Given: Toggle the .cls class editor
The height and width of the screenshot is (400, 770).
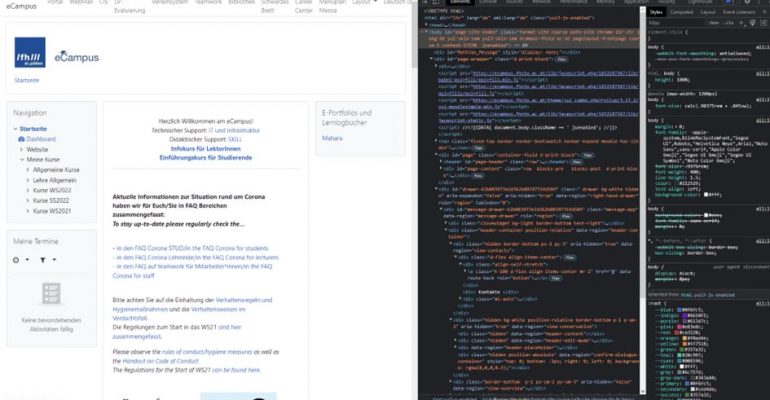Looking at the screenshot, I should pyautogui.click(x=728, y=23).
